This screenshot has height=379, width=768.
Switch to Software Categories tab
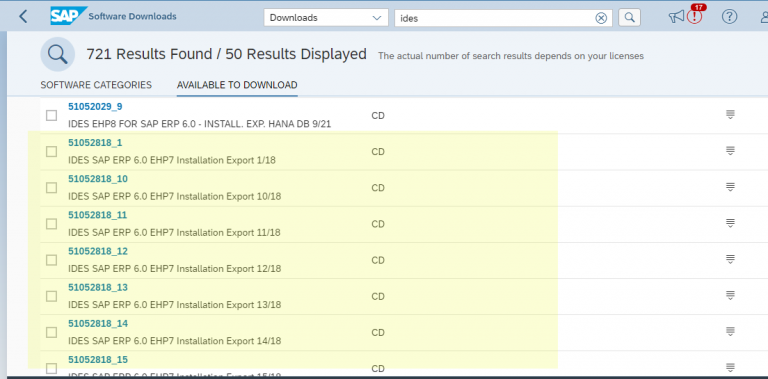click(96, 85)
